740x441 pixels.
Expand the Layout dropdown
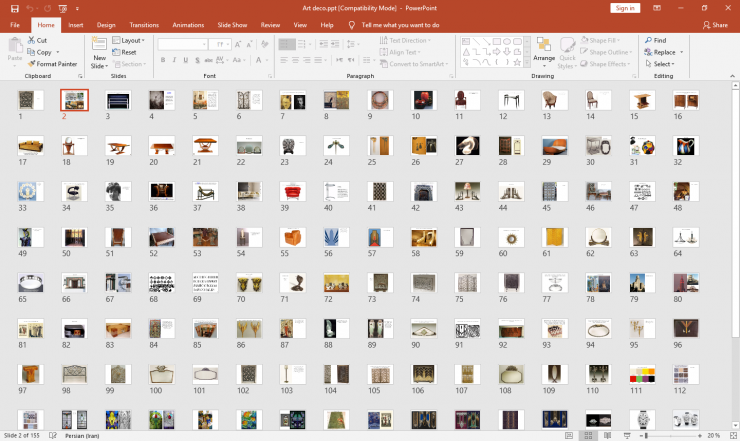coord(128,40)
